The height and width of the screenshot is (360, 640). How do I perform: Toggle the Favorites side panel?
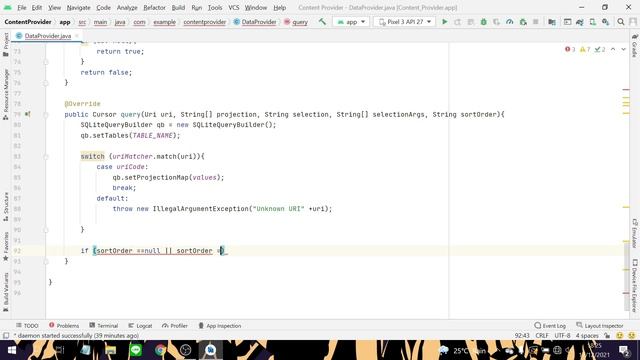click(6, 247)
